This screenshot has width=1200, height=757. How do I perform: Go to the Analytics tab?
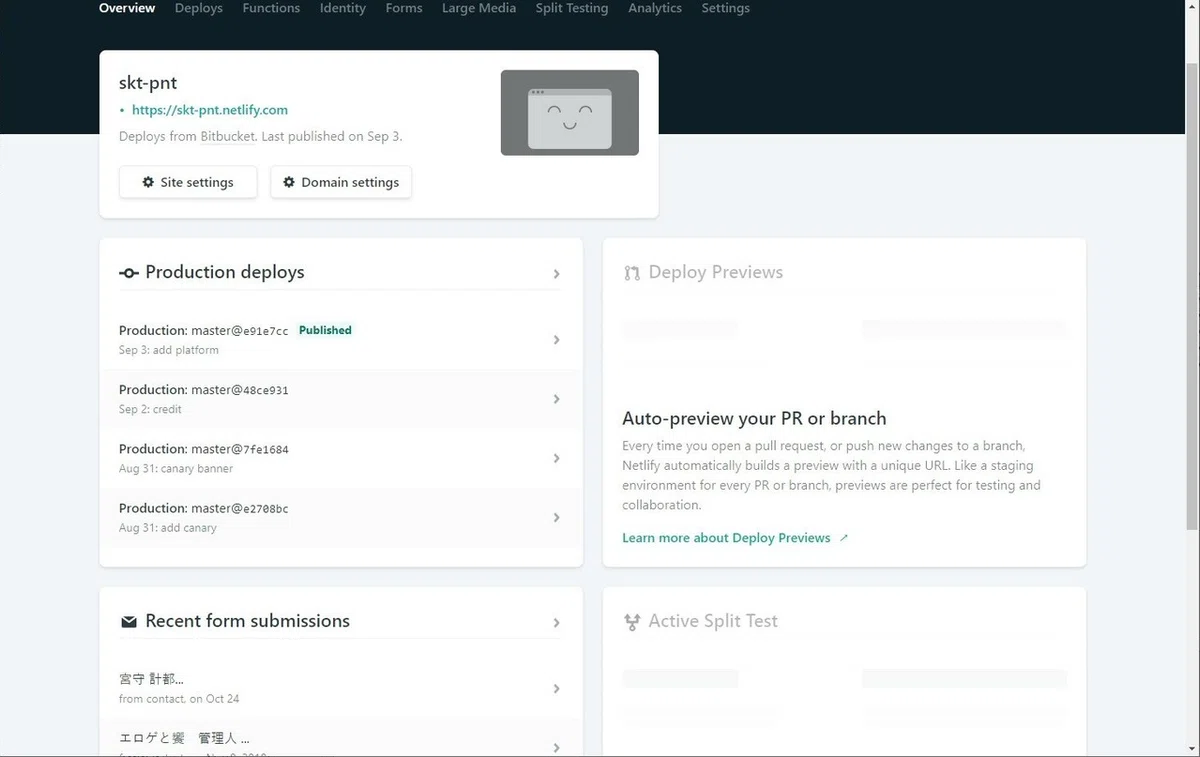coord(655,8)
